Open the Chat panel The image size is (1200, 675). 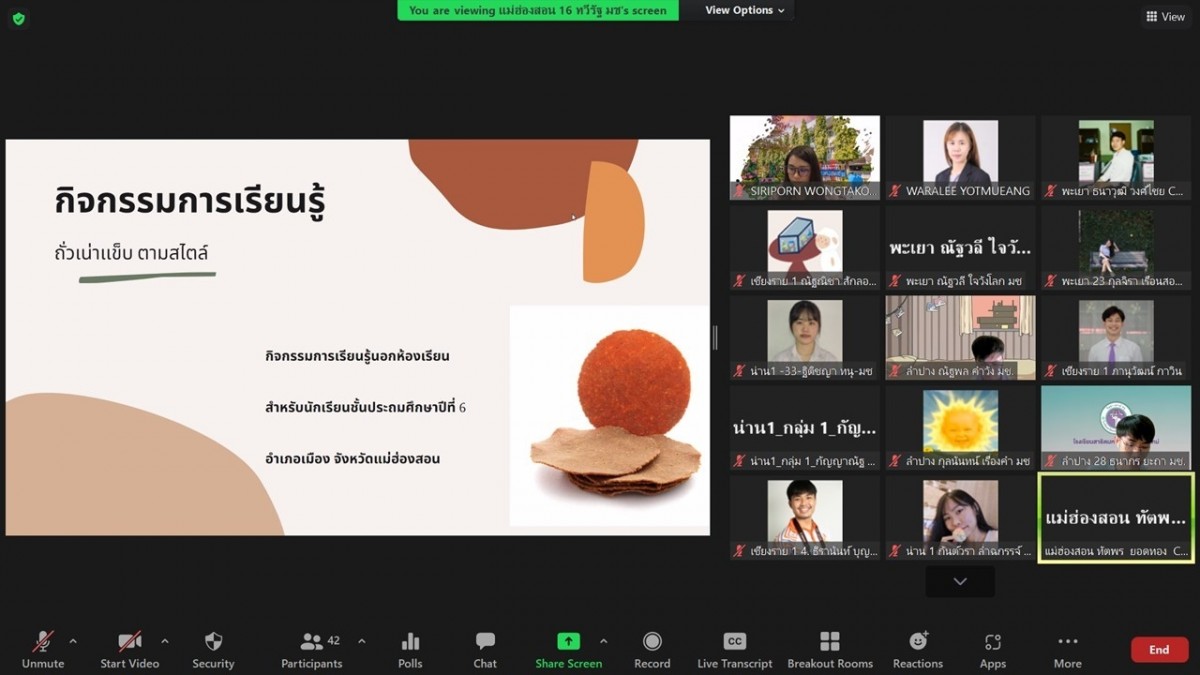click(x=485, y=649)
